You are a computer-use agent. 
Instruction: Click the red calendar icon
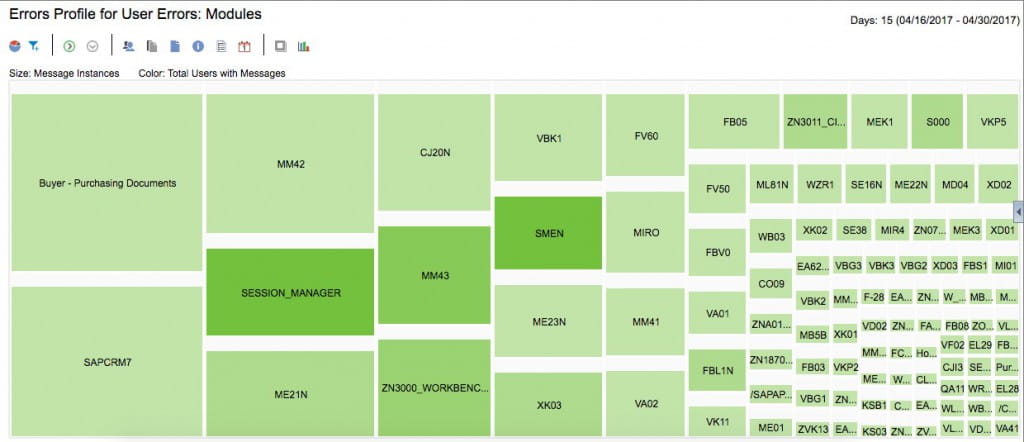click(243, 46)
